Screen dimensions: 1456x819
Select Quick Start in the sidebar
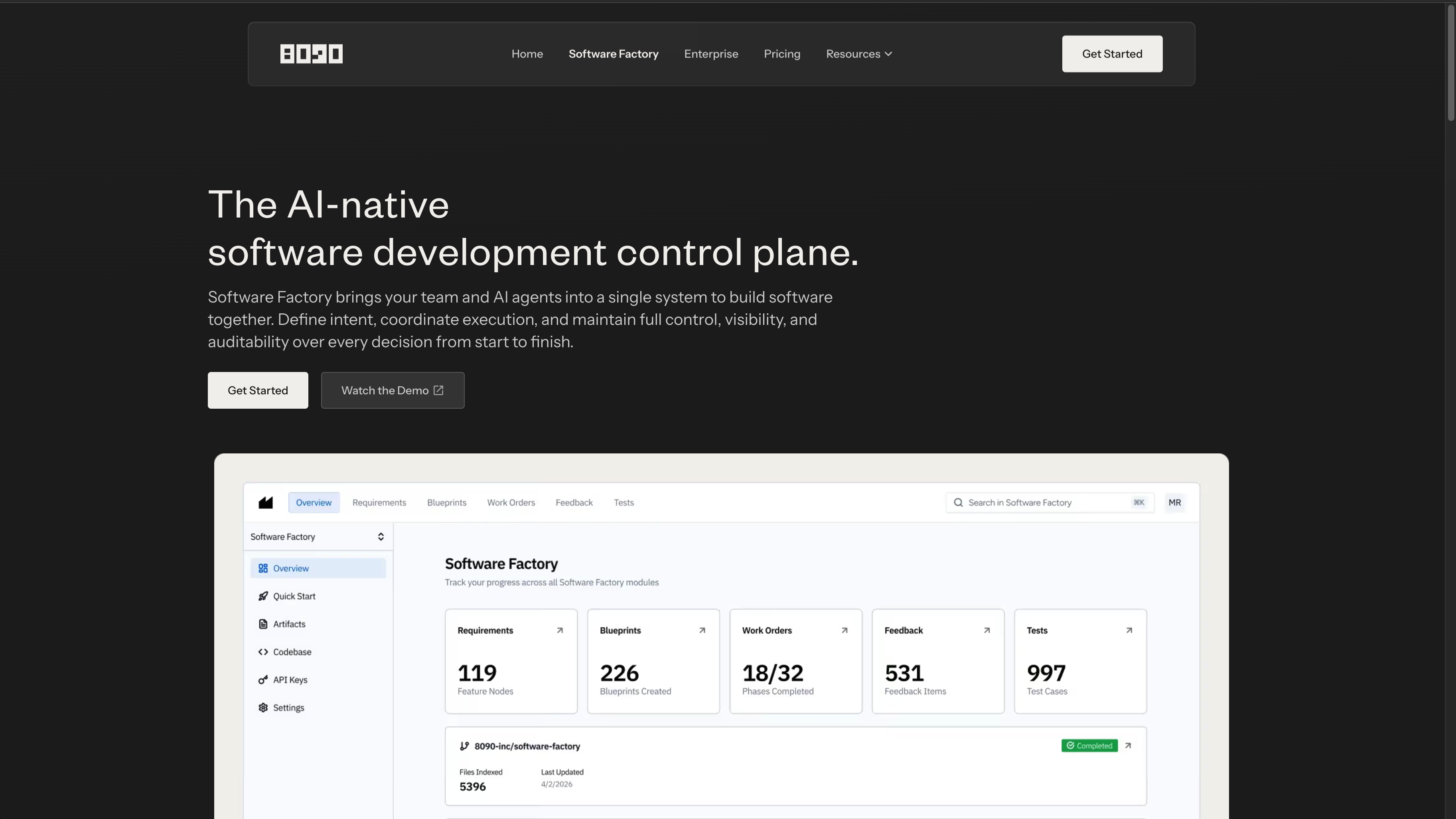point(318,595)
